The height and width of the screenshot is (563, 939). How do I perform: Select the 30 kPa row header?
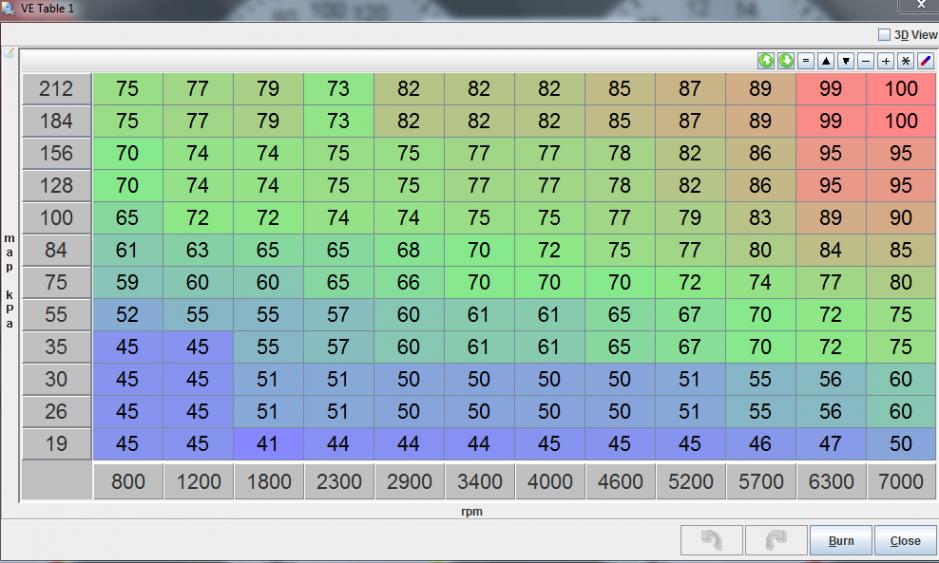click(56, 379)
